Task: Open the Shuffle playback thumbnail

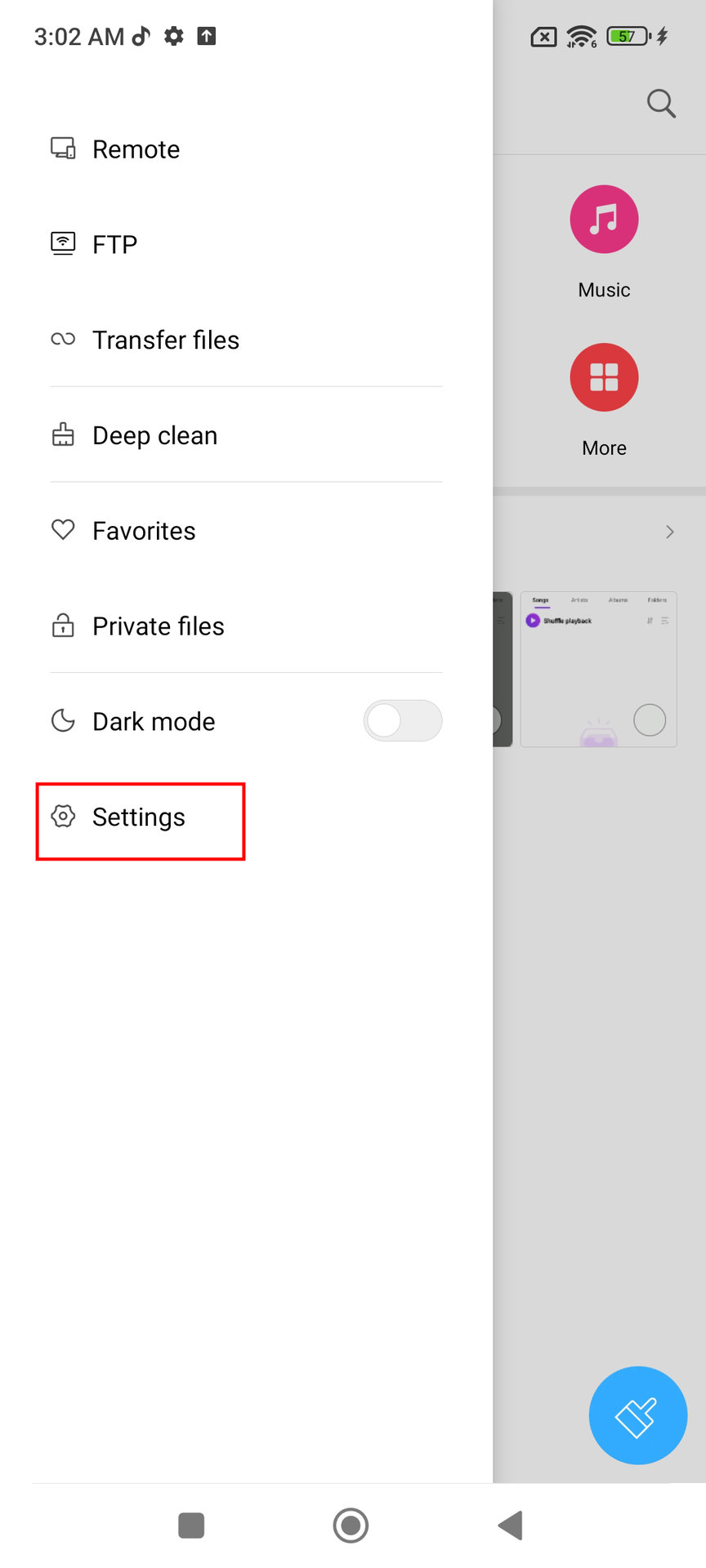Action: click(x=598, y=668)
